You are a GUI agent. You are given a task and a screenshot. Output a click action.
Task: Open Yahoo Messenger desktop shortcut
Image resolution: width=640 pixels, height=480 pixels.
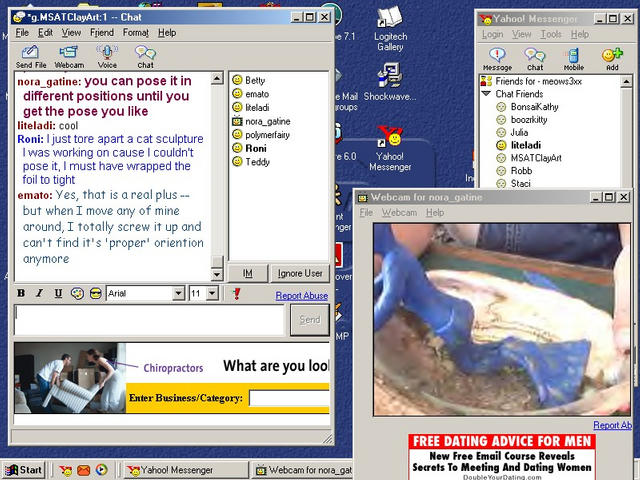point(390,148)
